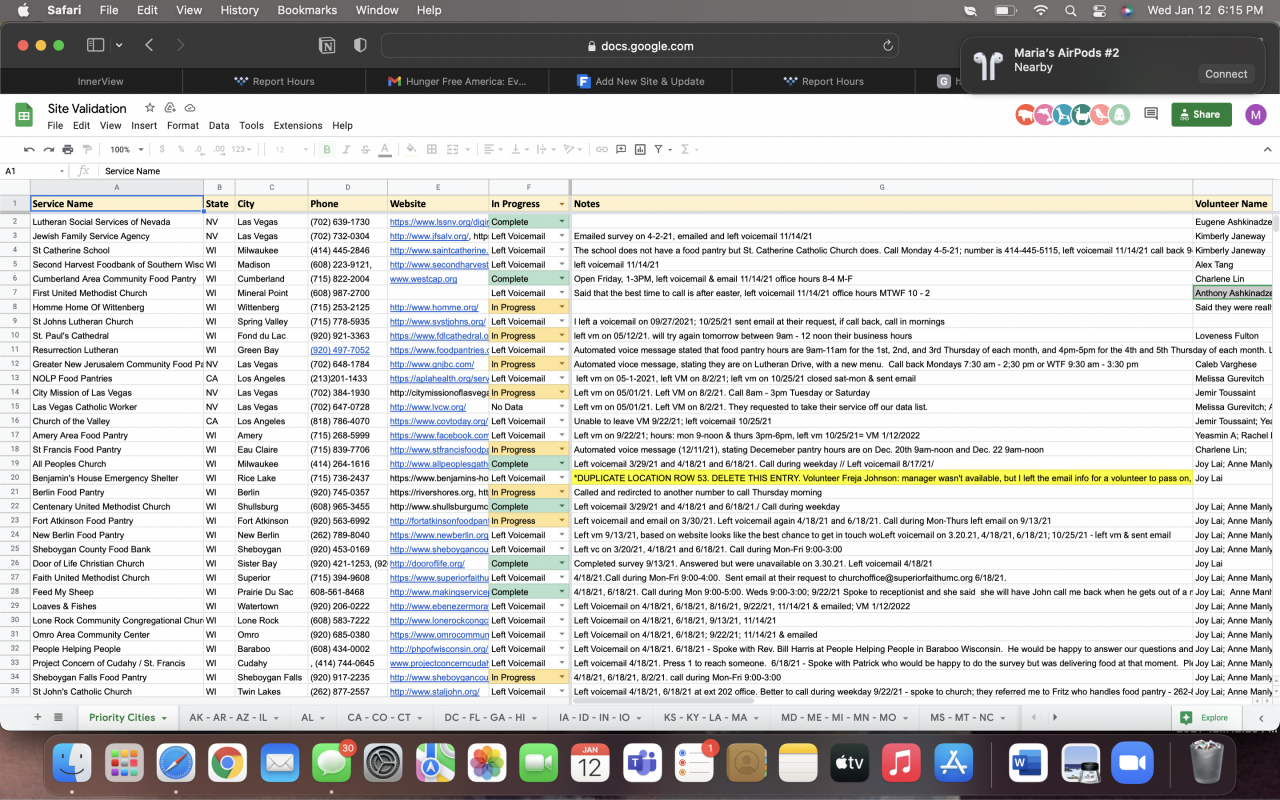Image resolution: width=1280 pixels, height=800 pixels.
Task: Open the A1 name box dropdown
Action: click(62, 171)
